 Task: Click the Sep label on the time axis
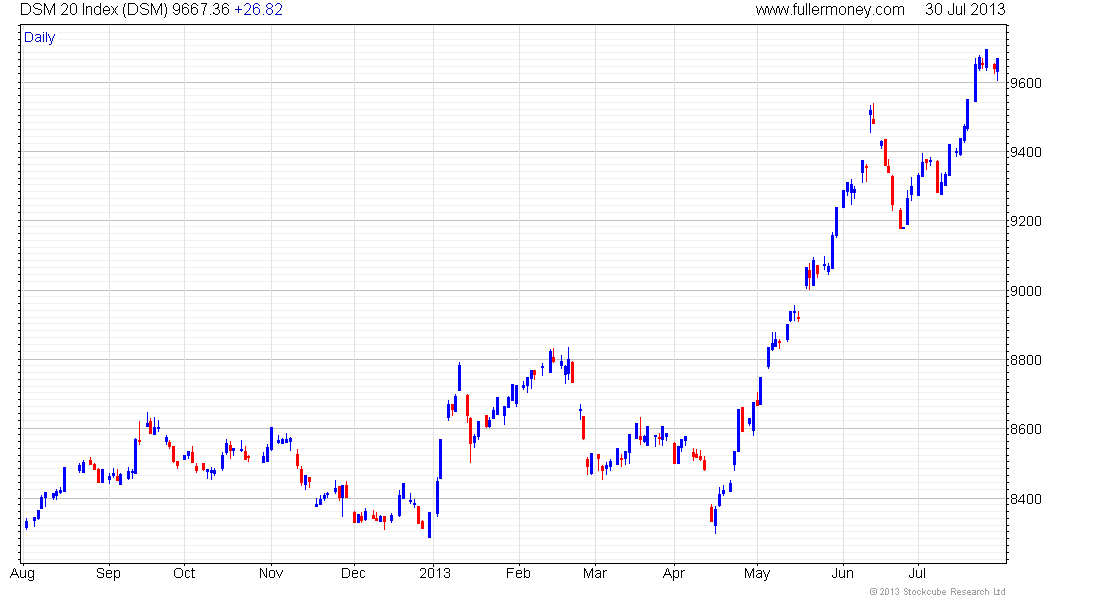(108, 573)
